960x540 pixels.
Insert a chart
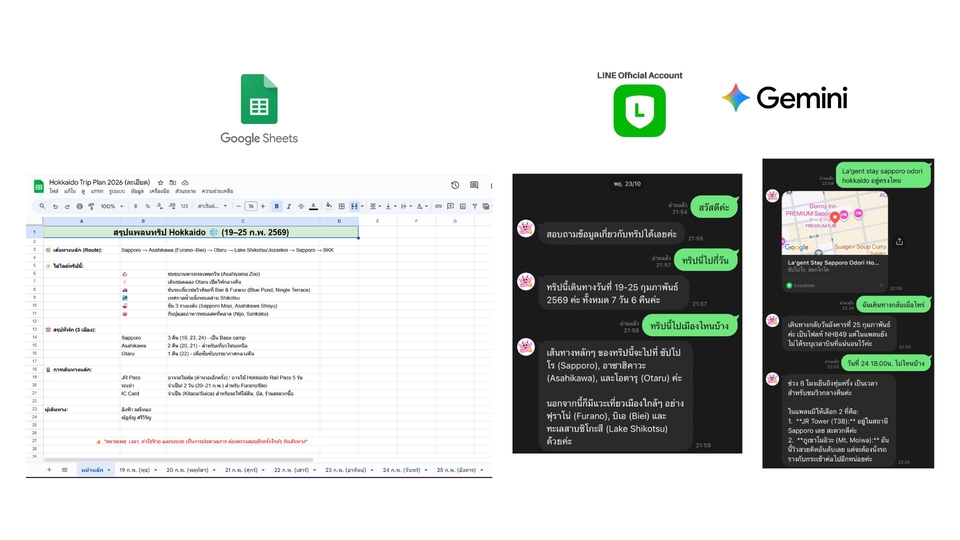[x=463, y=206]
